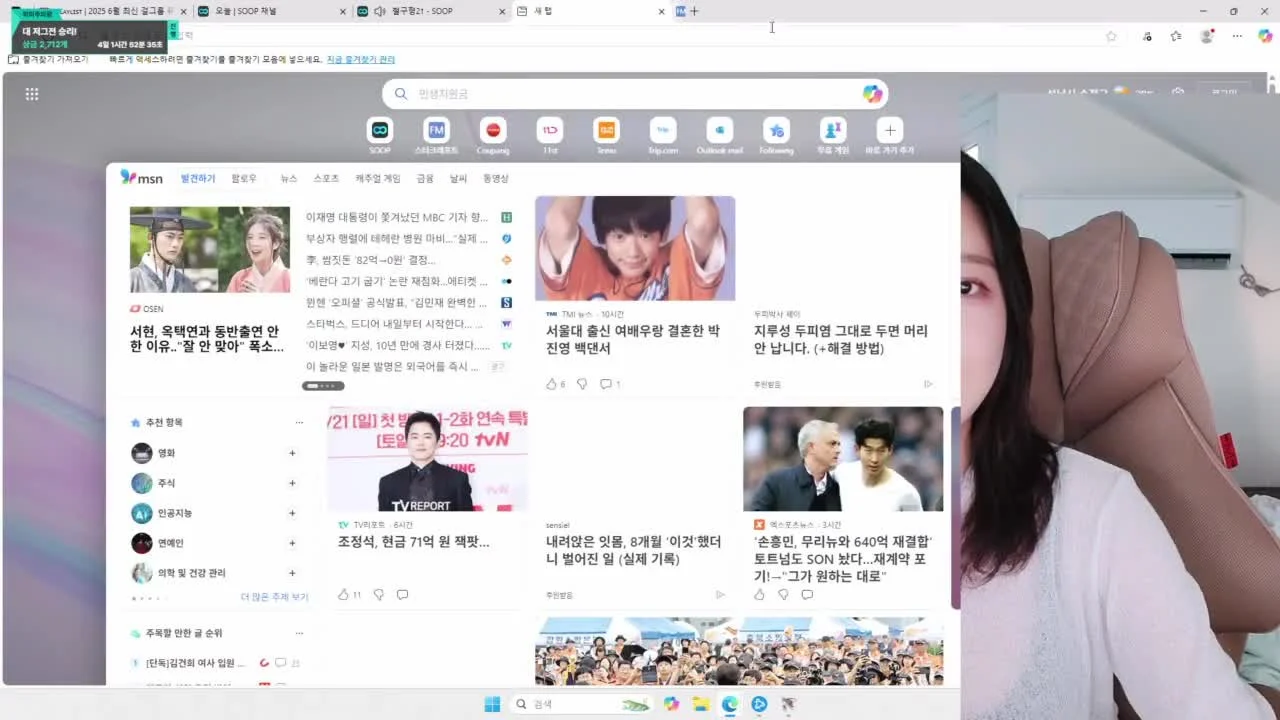Open the Edge settings three-dots menu

(x=1237, y=36)
